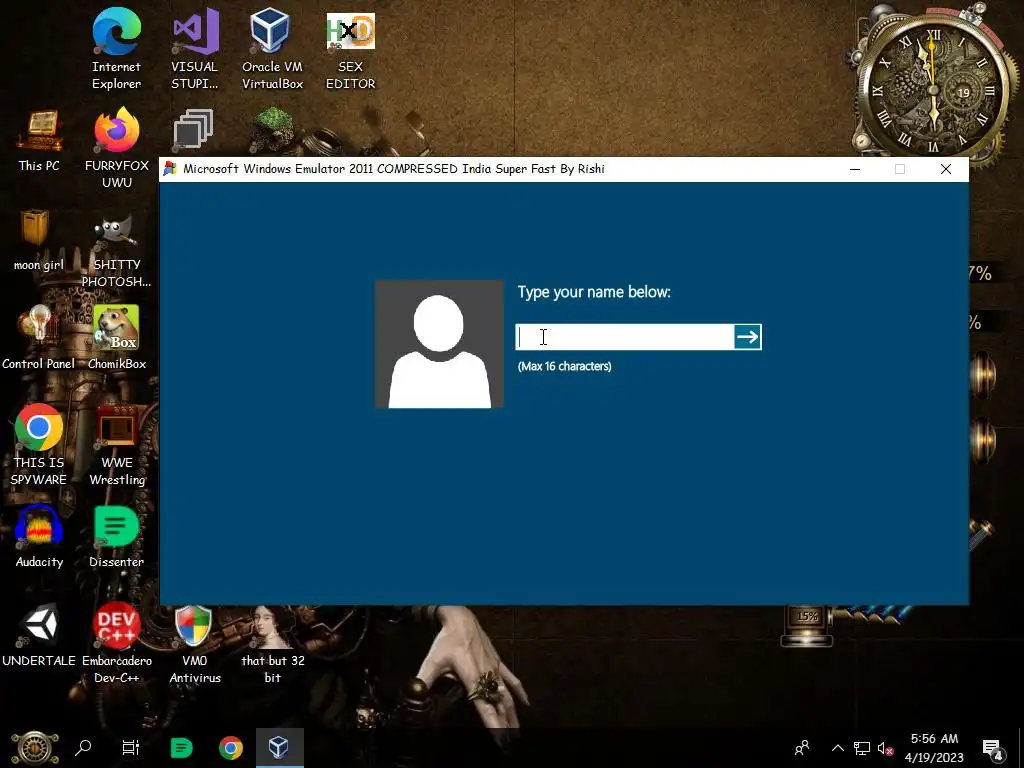Screen dimensions: 1024x768
Task: Open Task View on the taskbar
Action: 131,748
